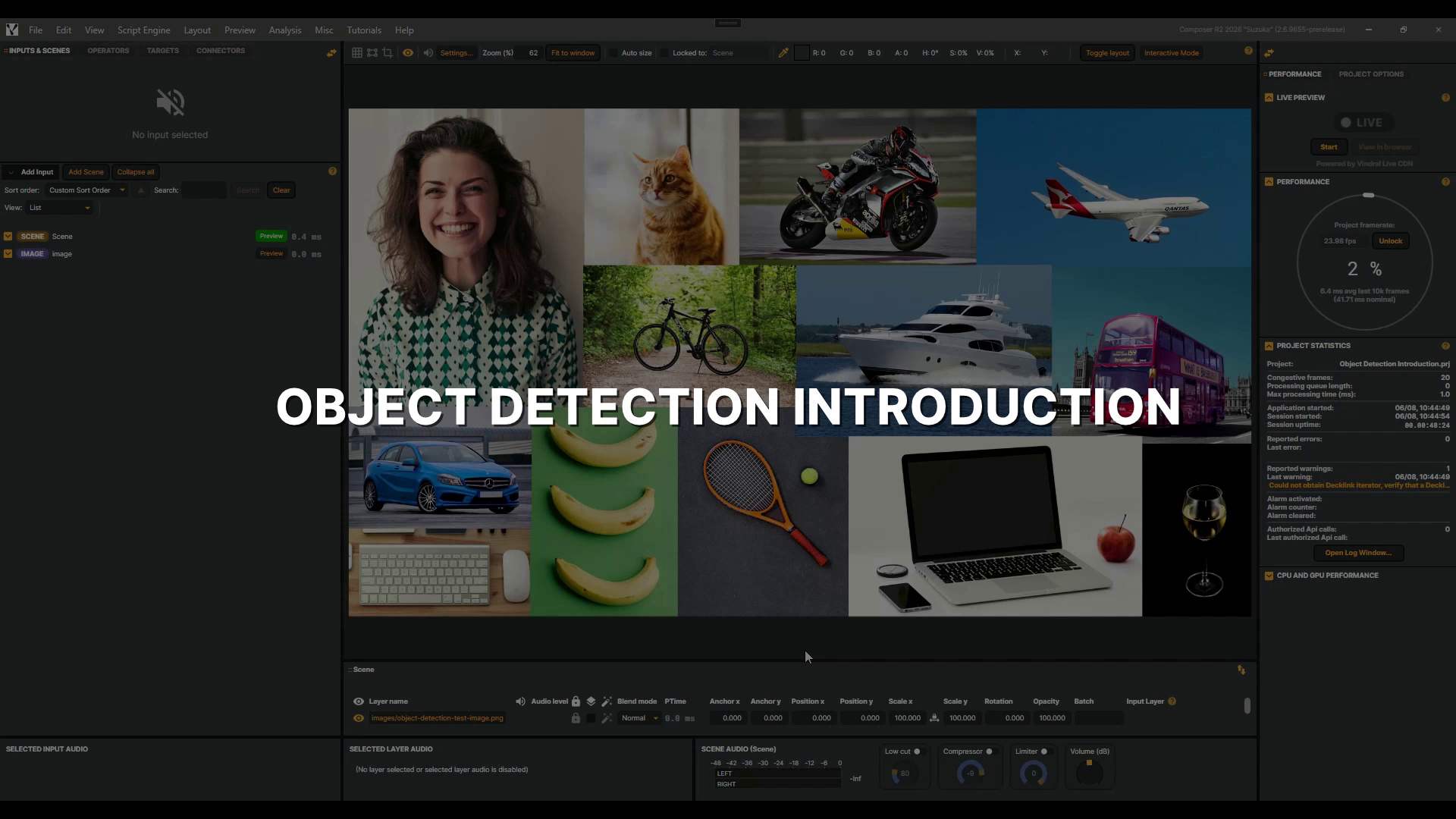Click the Compressor knob
Screen dimensions: 1456x819
(971, 773)
